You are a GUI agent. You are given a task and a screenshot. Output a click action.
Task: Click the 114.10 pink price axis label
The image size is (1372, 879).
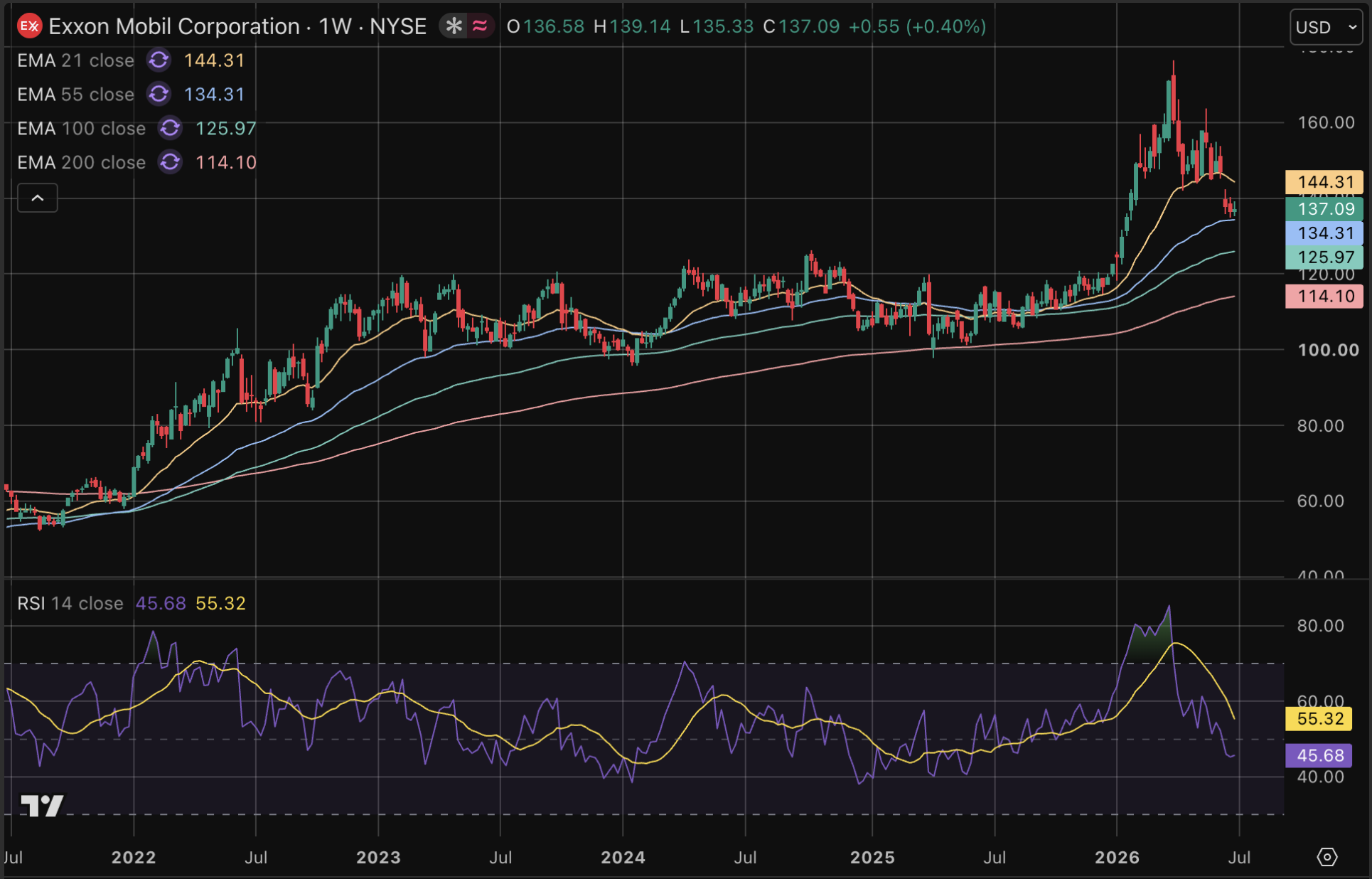[1324, 297]
